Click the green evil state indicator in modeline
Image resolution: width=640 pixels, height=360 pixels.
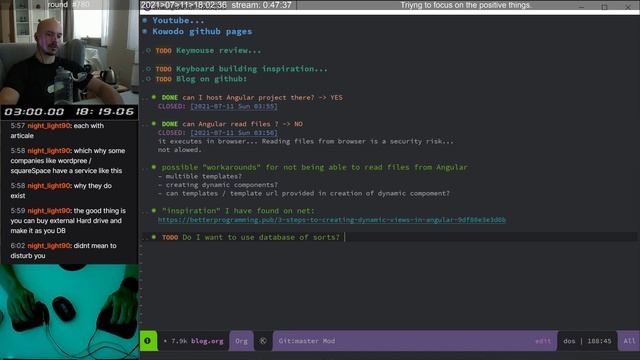point(148,341)
